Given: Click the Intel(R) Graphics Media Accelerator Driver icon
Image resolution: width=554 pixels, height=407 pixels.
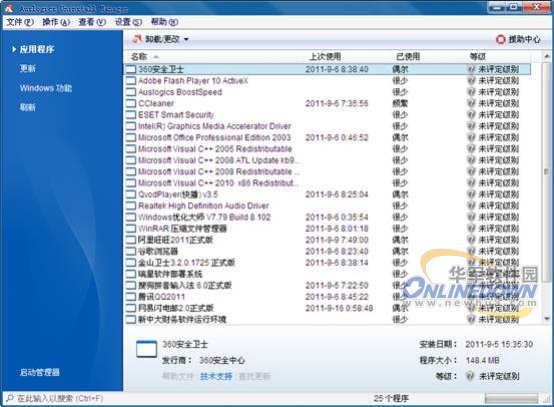Looking at the screenshot, I should 131,126.
